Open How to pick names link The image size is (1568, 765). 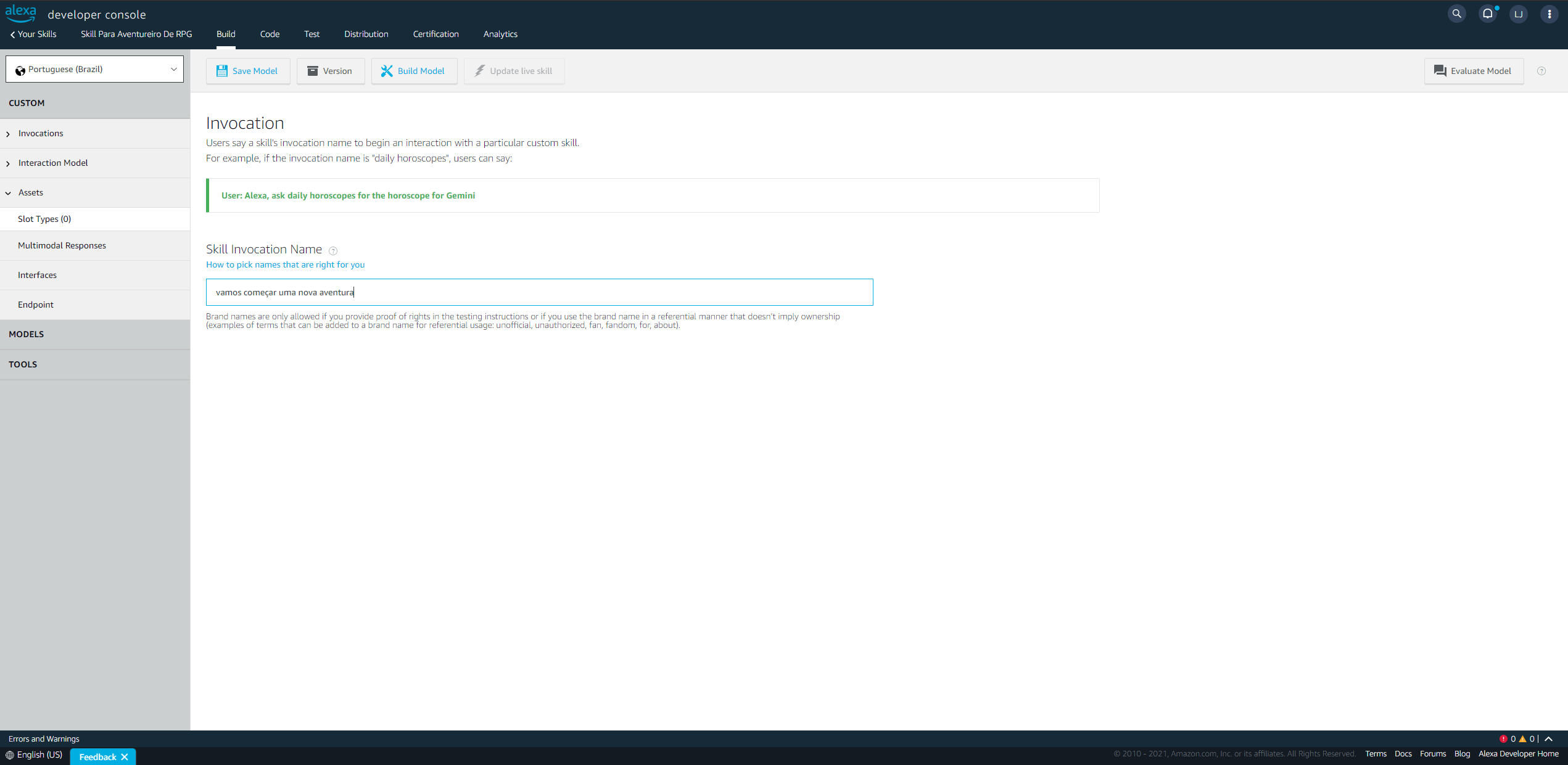coord(285,264)
